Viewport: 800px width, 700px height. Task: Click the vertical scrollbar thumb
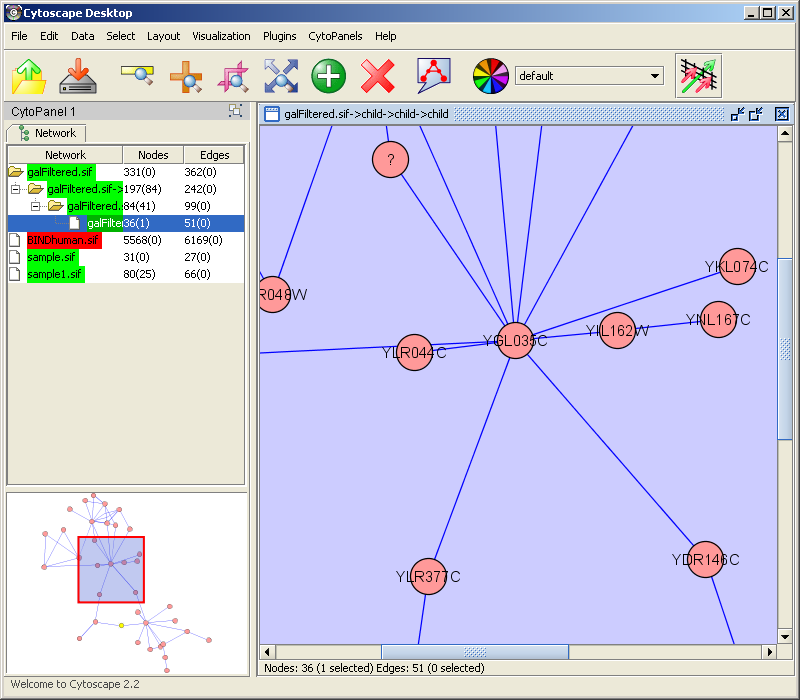click(x=785, y=349)
